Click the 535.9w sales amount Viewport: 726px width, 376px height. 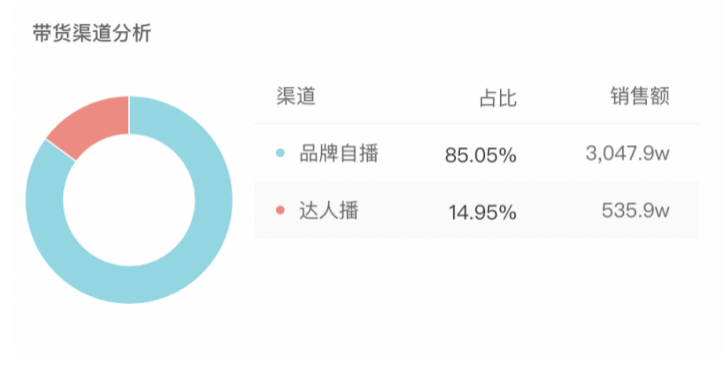coord(635,211)
